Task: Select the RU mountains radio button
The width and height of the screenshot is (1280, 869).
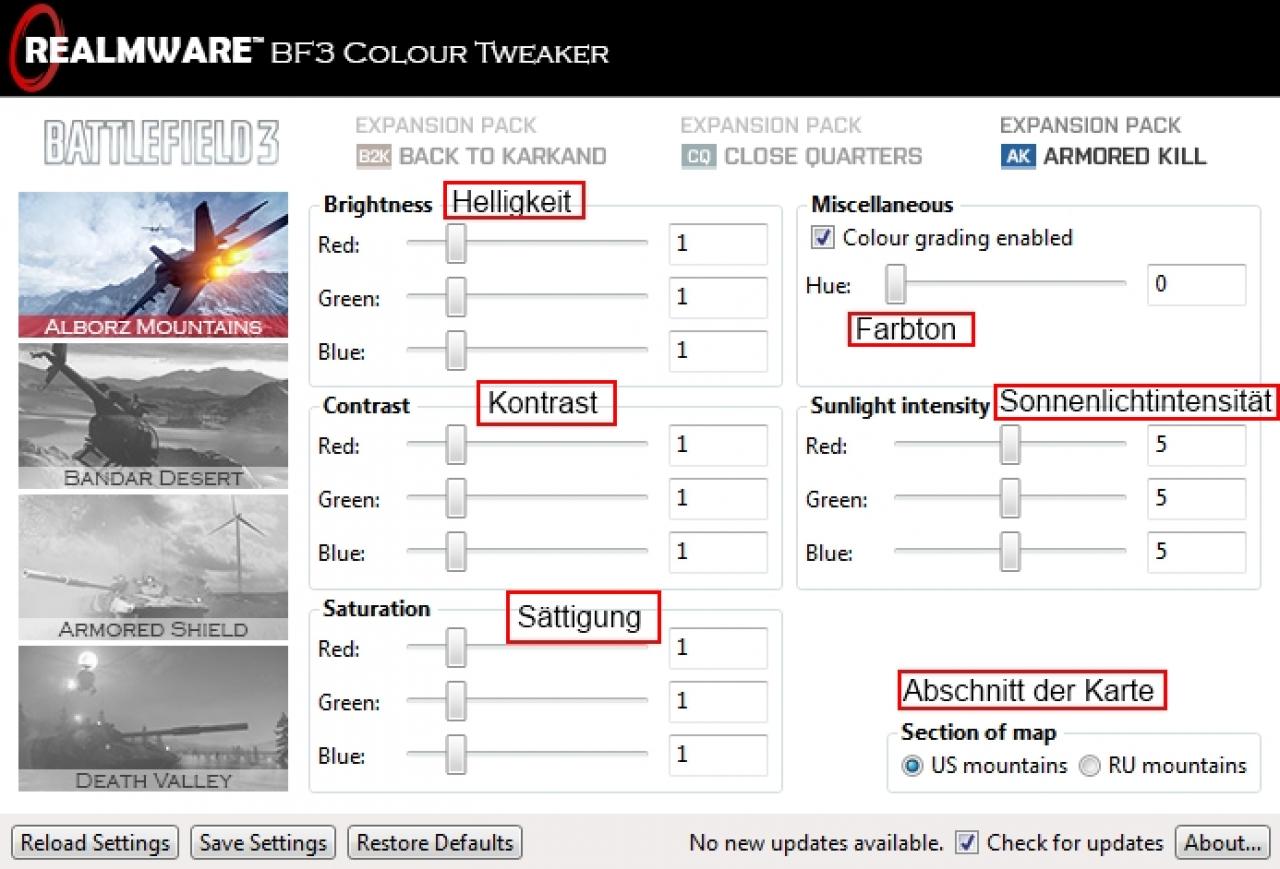Action: (x=1090, y=766)
